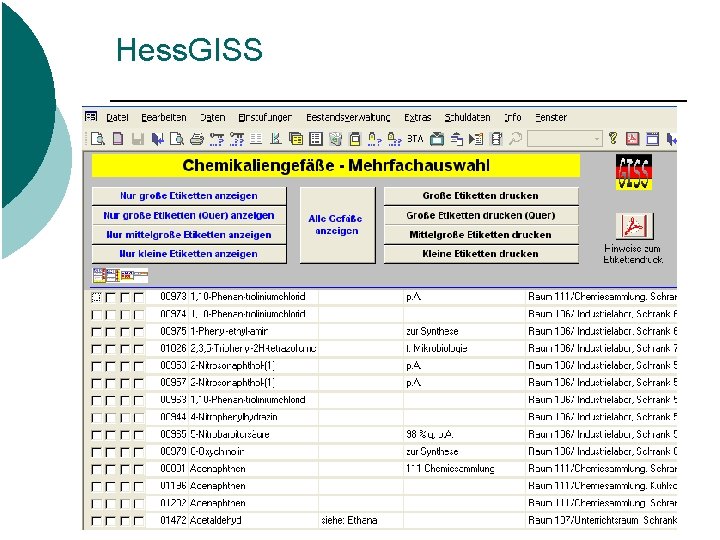The image size is (720, 540).
Task: Select the Acetaldehyd name cell
Action: pyautogui.click(x=253, y=521)
